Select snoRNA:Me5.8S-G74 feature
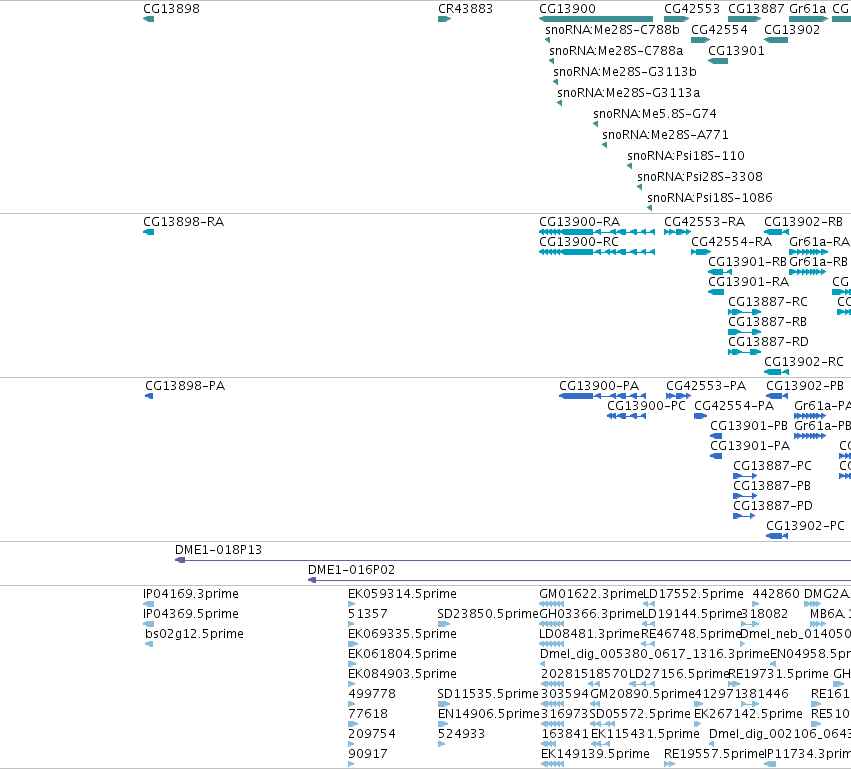Image resolution: width=851 pixels, height=769 pixels. (595, 124)
